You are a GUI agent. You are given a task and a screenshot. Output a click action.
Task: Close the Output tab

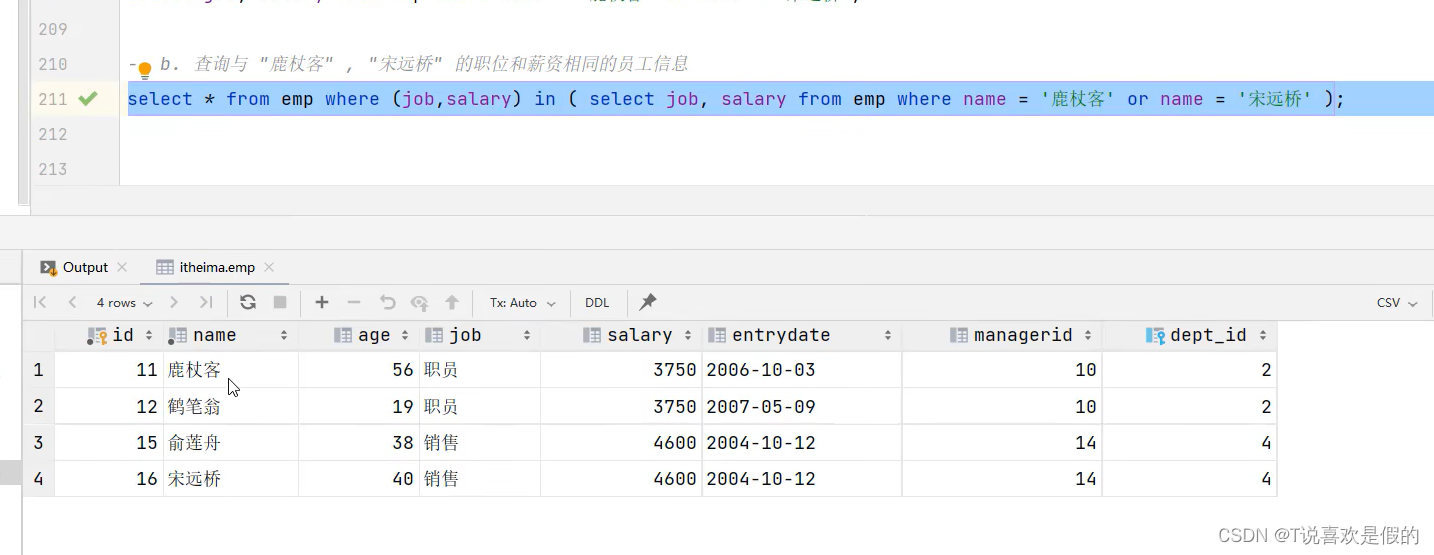pos(122,268)
